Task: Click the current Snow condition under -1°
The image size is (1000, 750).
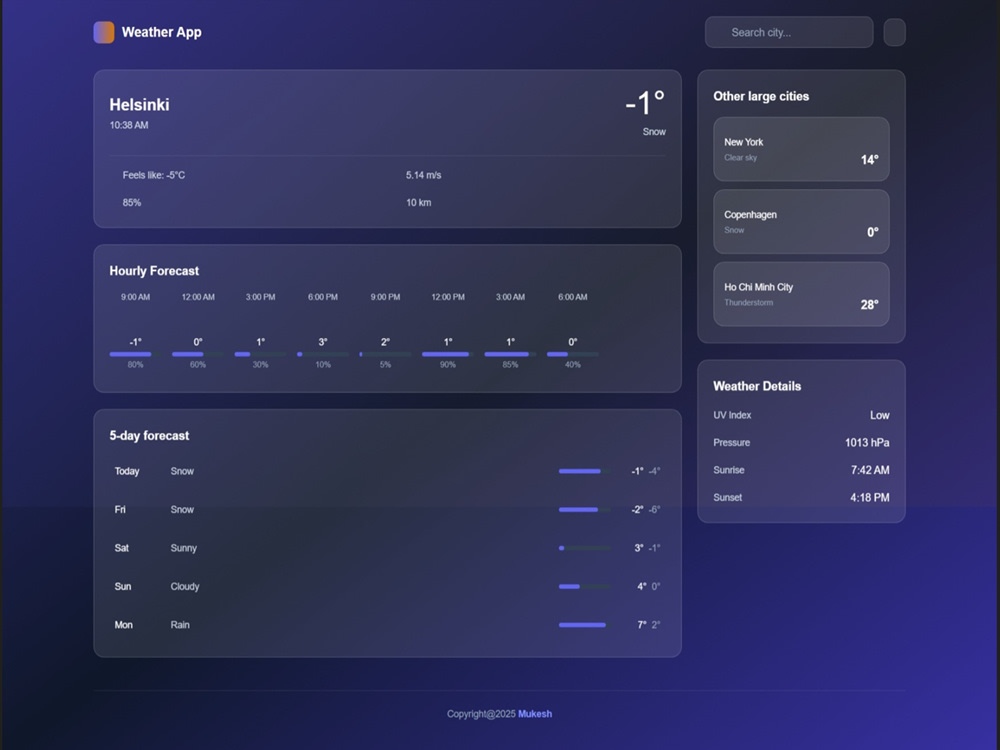Action: click(x=654, y=132)
